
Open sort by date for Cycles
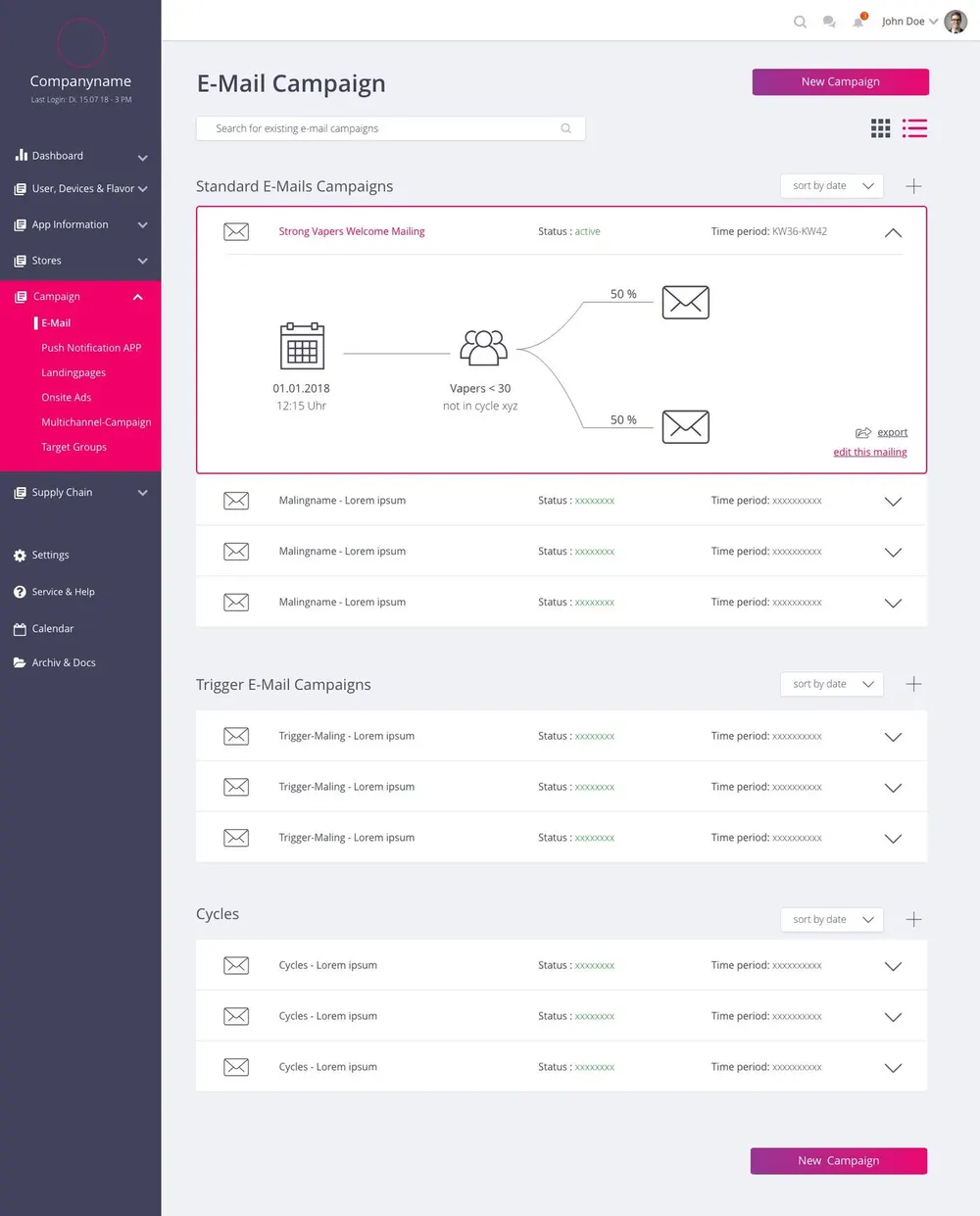[x=832, y=919]
